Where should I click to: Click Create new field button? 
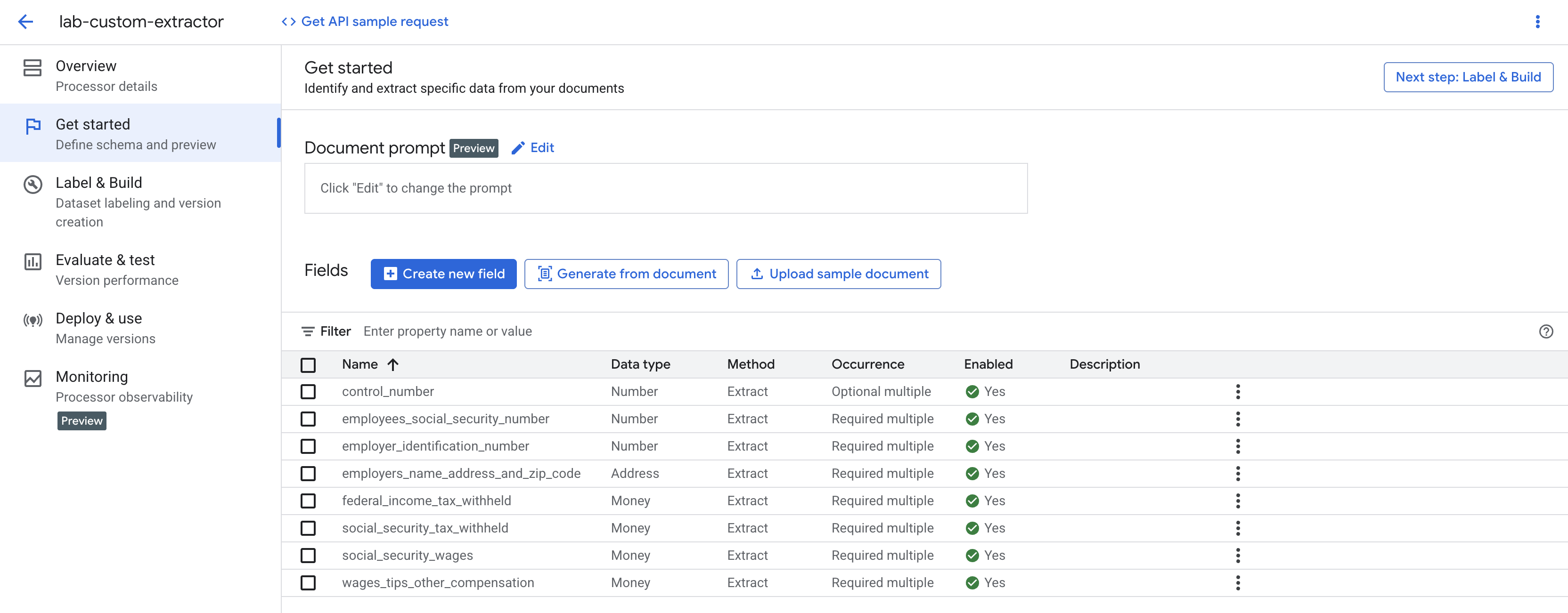point(443,274)
